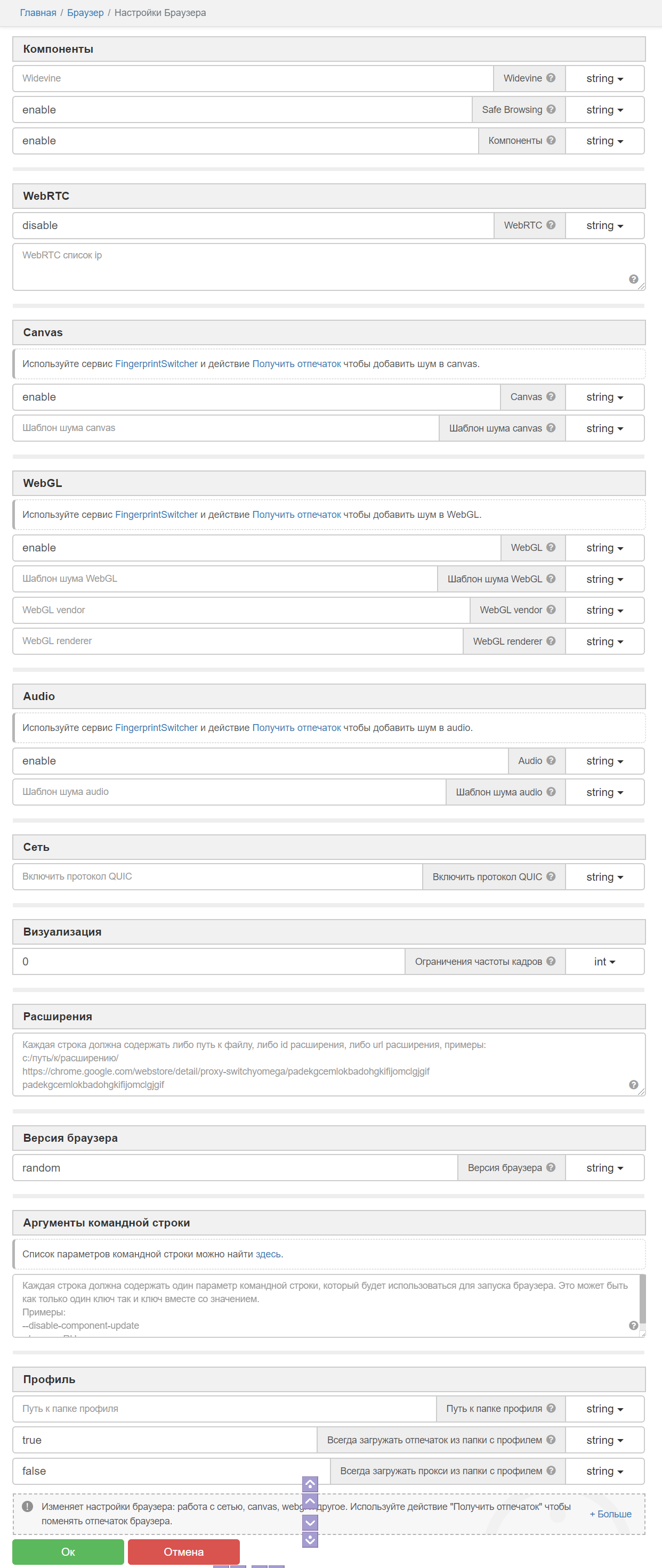662x1568 pixels.
Task: Click help icon beside WebGL vendor label
Action: tap(551, 610)
